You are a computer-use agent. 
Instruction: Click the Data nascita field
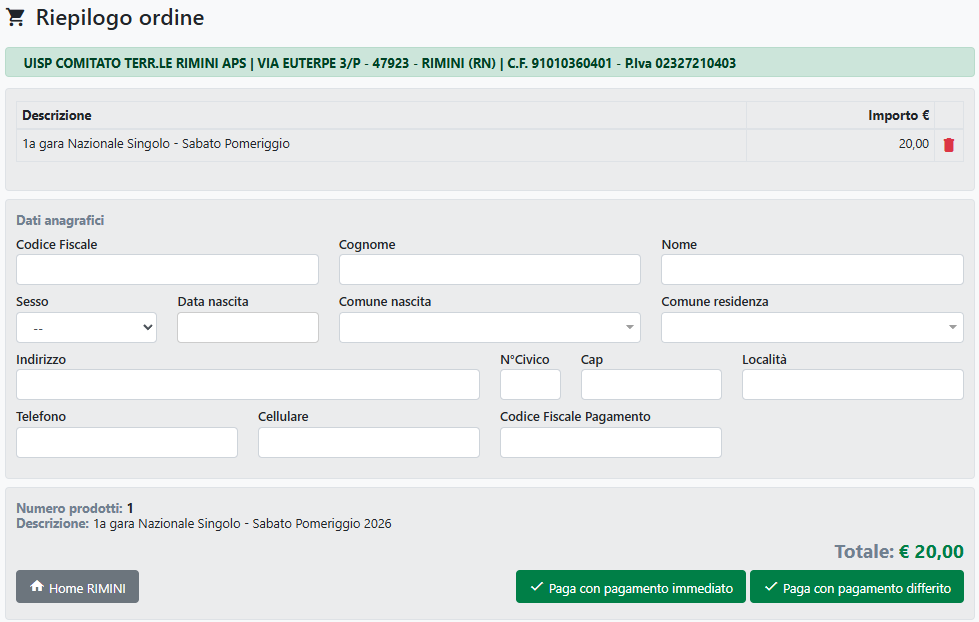(247, 328)
